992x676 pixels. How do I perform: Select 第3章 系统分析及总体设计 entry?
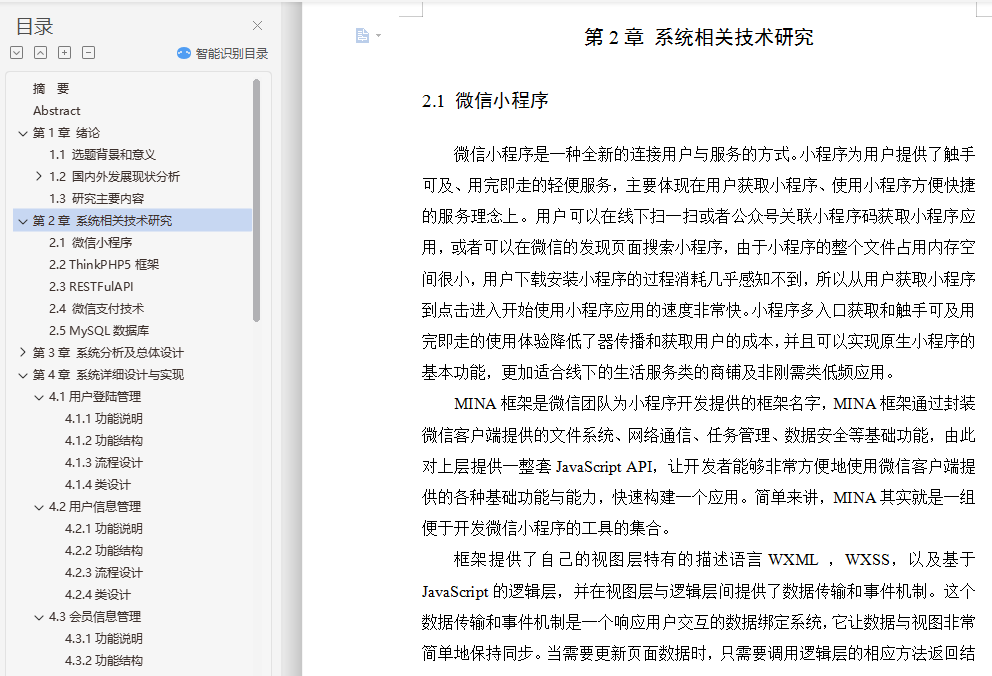[108, 352]
